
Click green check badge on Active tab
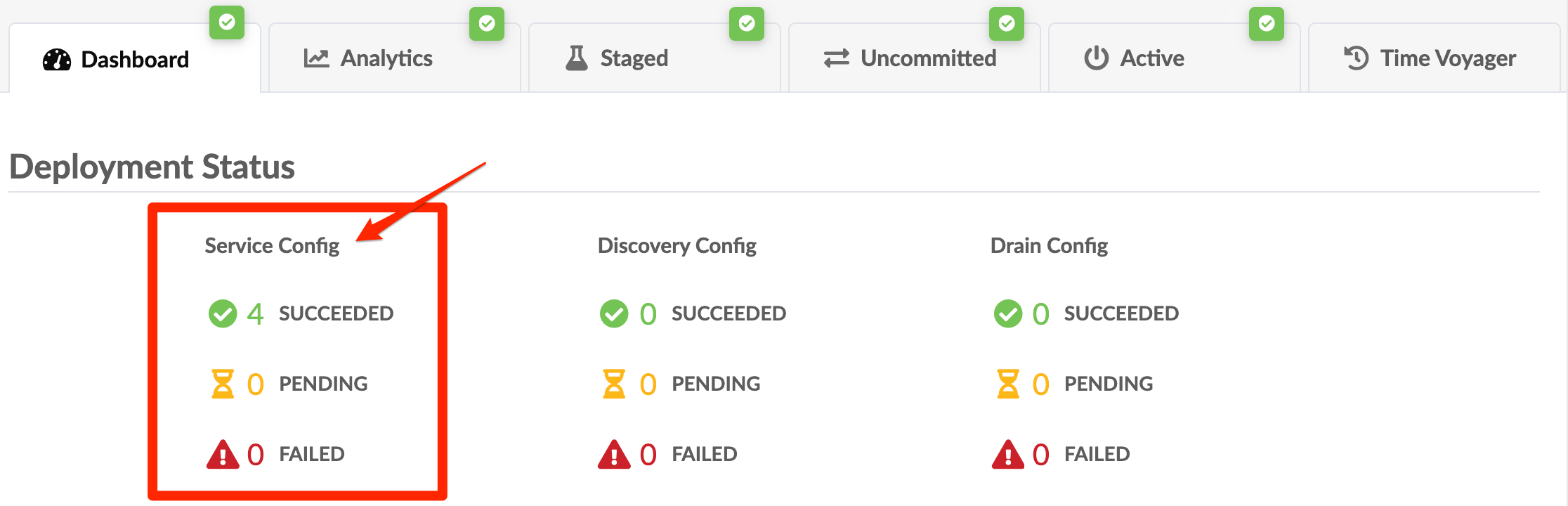[x=1267, y=24]
